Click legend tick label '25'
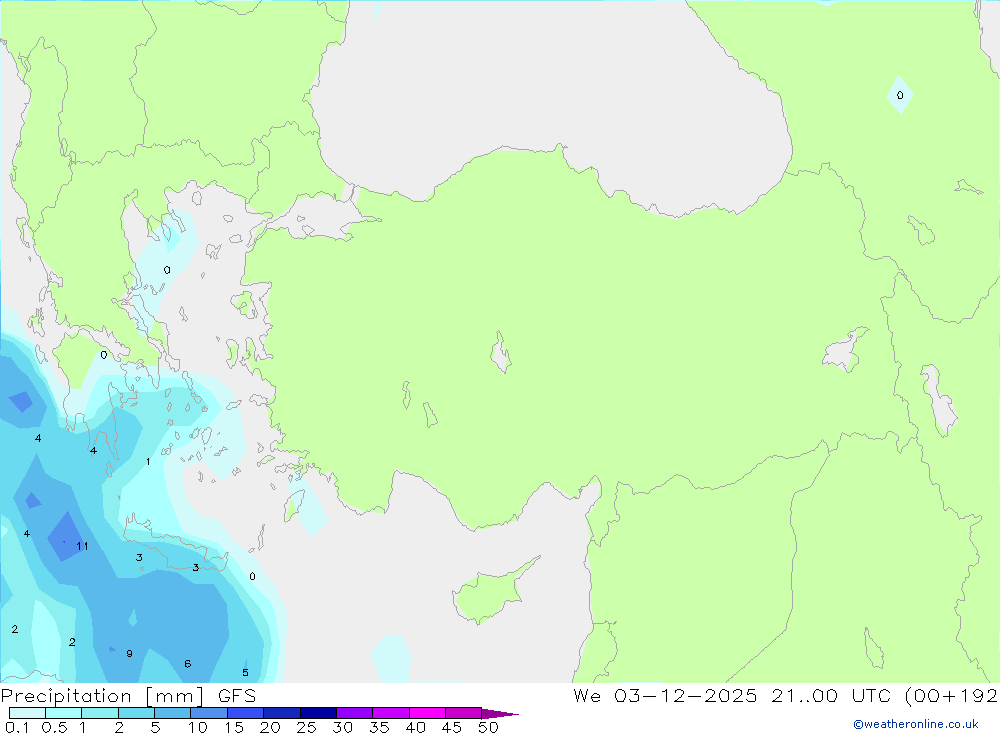Viewport: 1000px width, 733px height. click(x=307, y=727)
